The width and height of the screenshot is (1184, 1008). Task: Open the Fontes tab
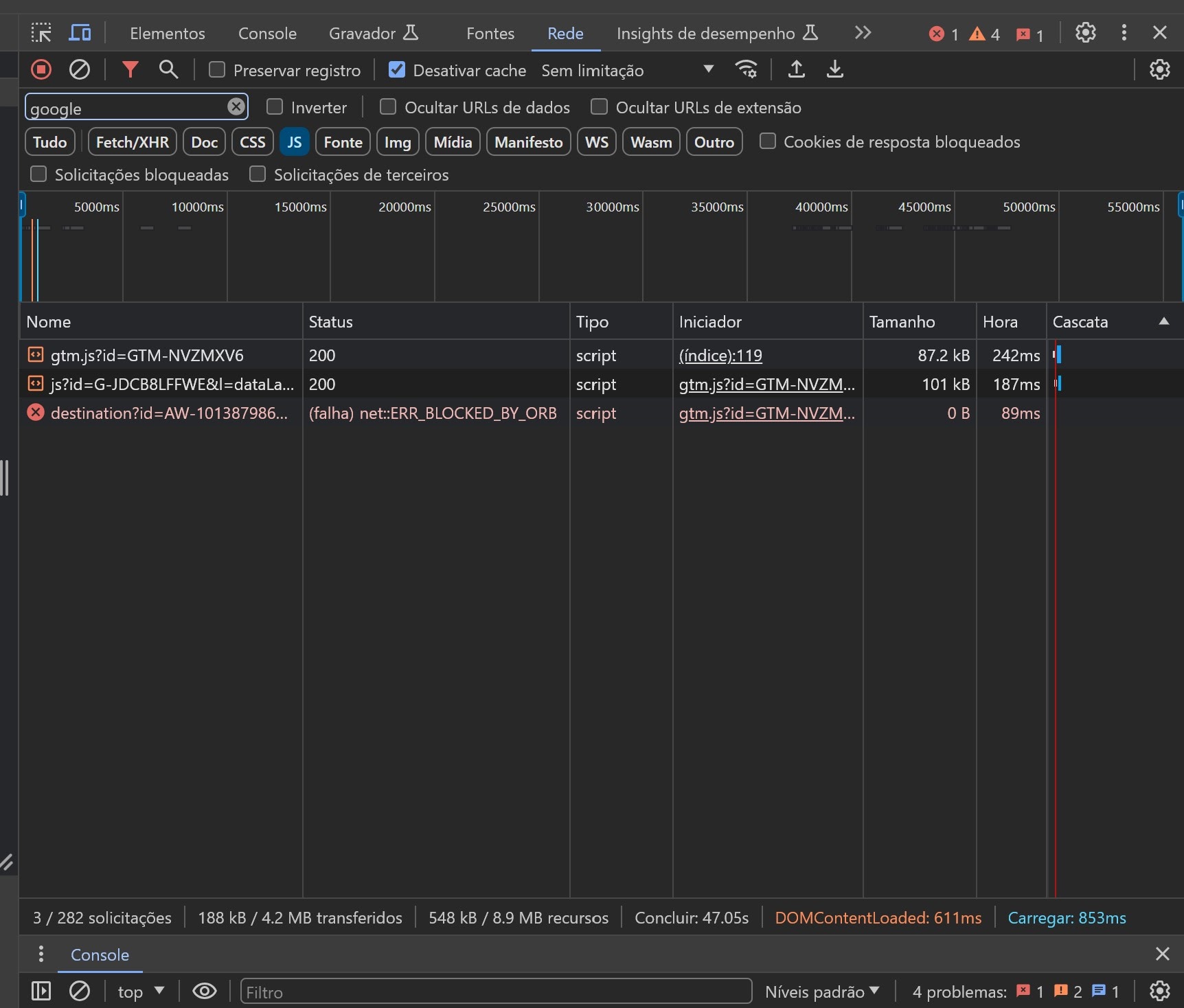click(x=490, y=34)
